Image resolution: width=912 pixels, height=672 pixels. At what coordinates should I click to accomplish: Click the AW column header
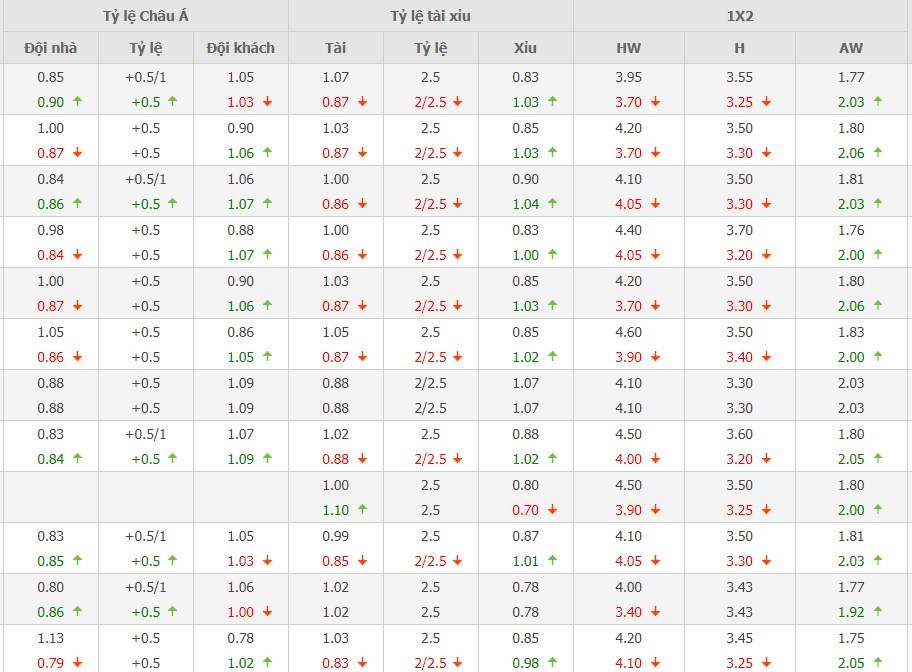(852, 47)
